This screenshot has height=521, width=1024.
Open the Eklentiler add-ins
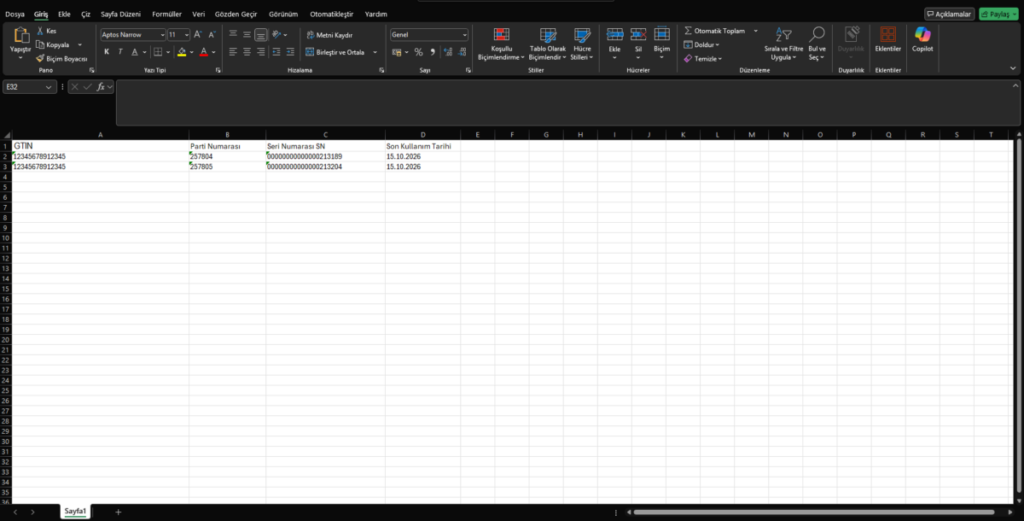[888, 39]
